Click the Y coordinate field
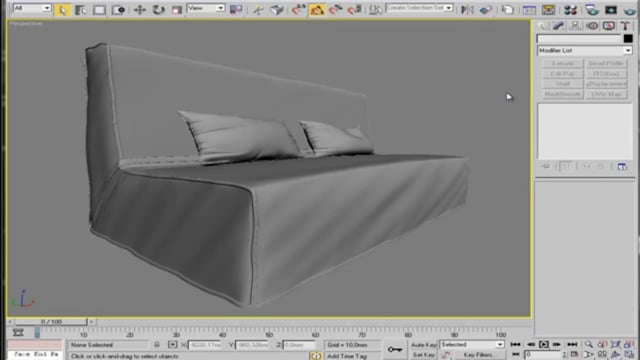The height and width of the screenshot is (360, 640). click(252, 345)
